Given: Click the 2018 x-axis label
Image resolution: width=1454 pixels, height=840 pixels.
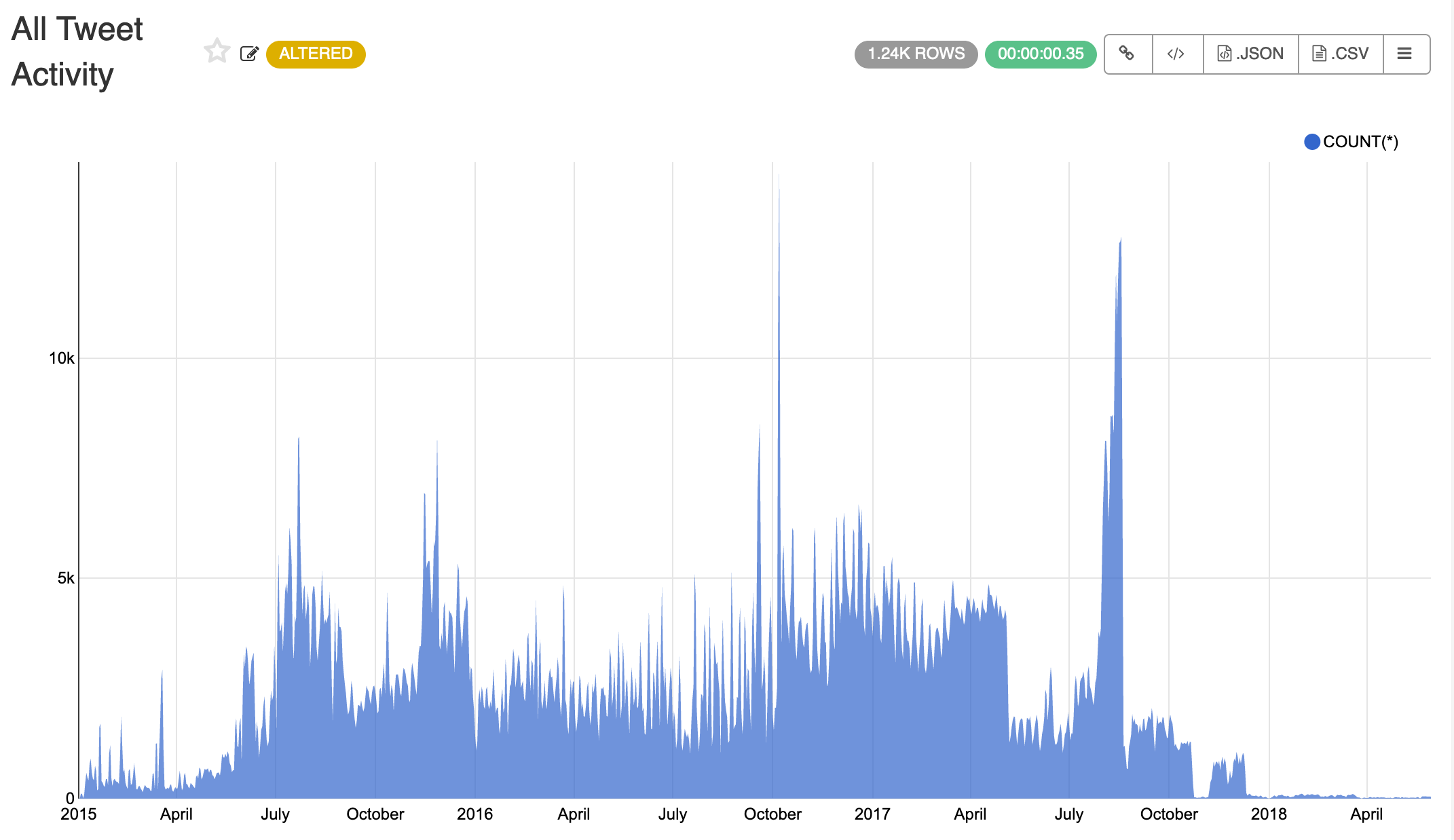Looking at the screenshot, I should (1269, 814).
